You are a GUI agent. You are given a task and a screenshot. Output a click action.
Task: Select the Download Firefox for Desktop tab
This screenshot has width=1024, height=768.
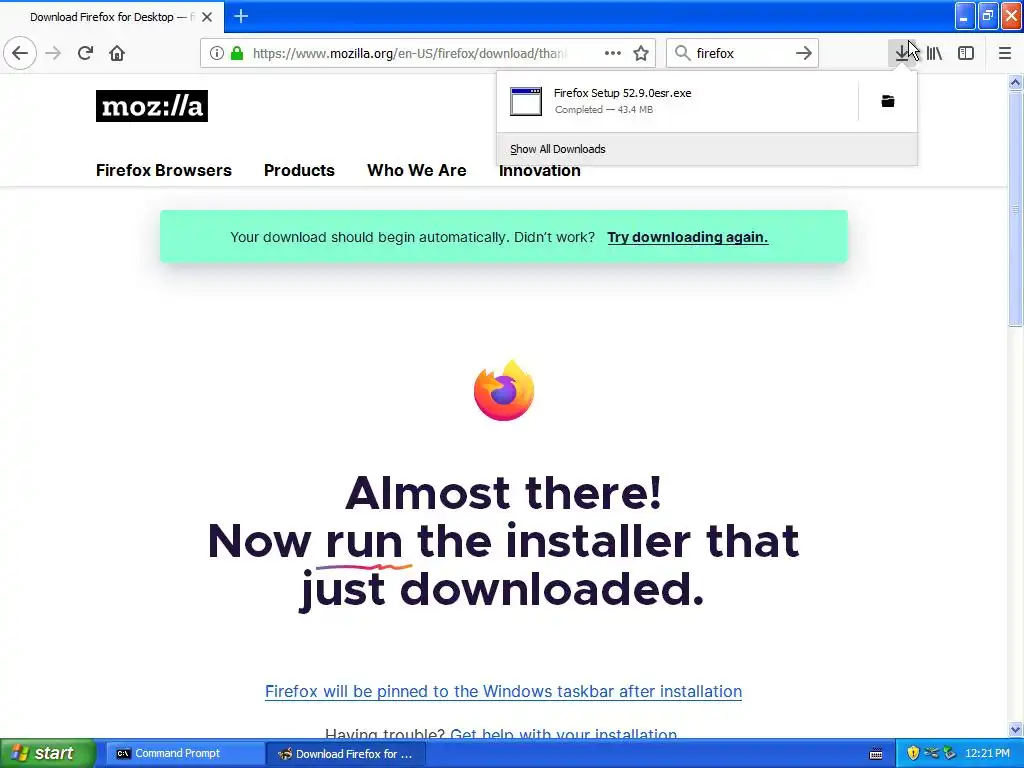112,17
